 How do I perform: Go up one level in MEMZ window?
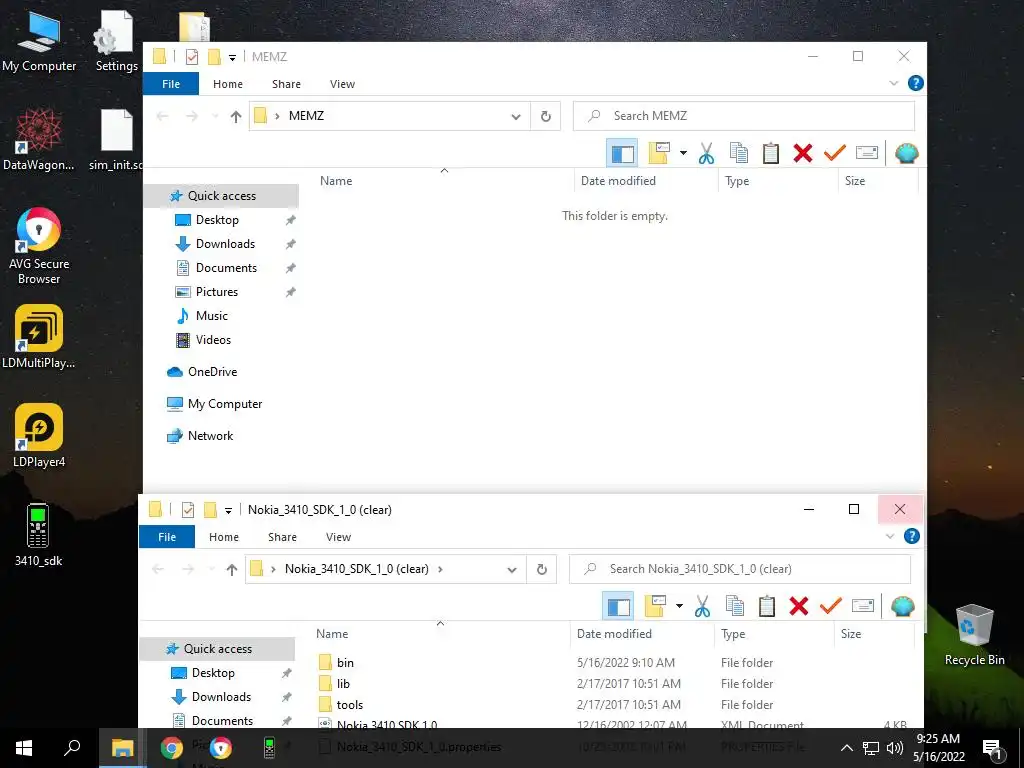(236, 116)
